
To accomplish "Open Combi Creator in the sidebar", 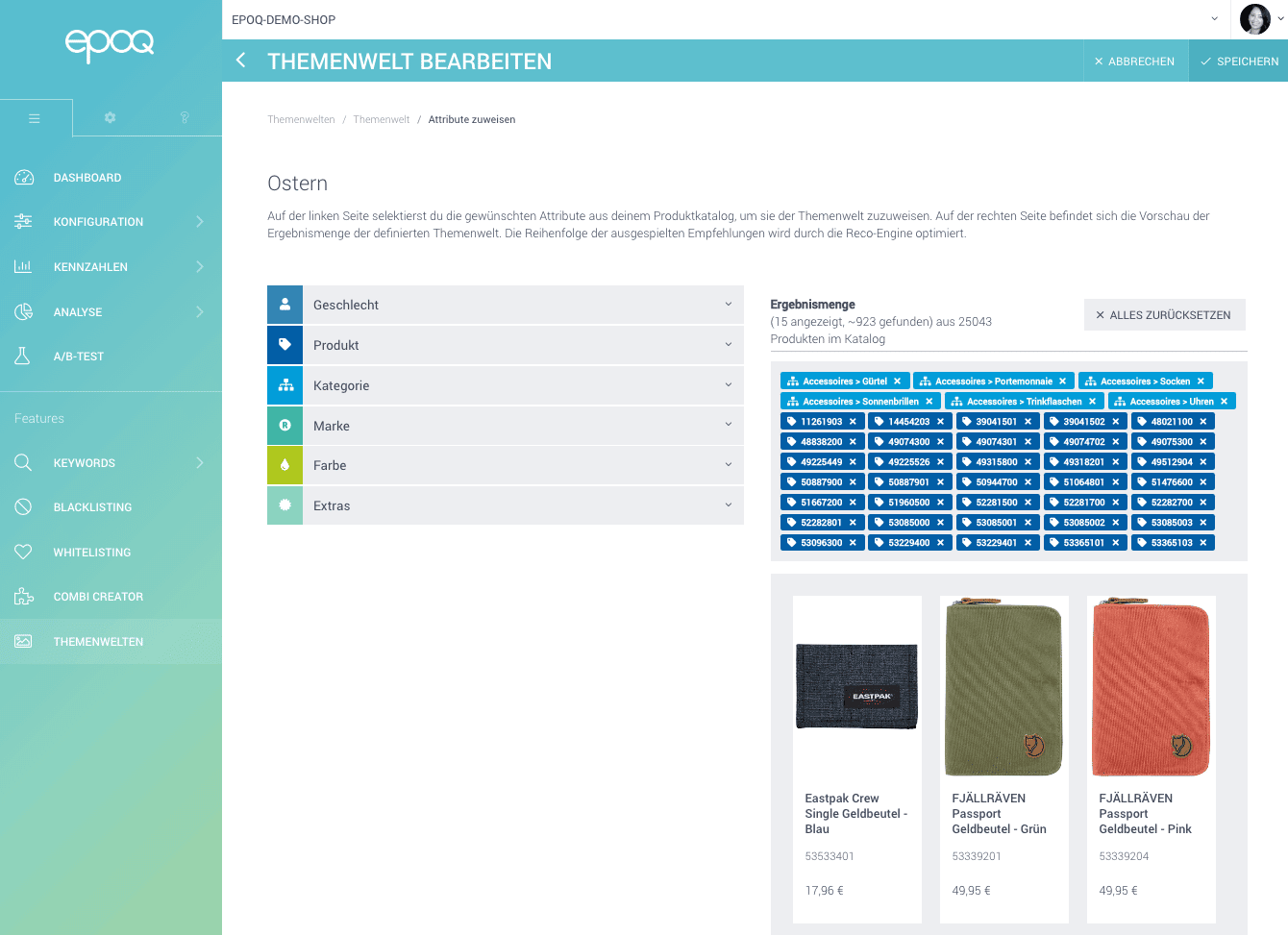I will click(98, 597).
